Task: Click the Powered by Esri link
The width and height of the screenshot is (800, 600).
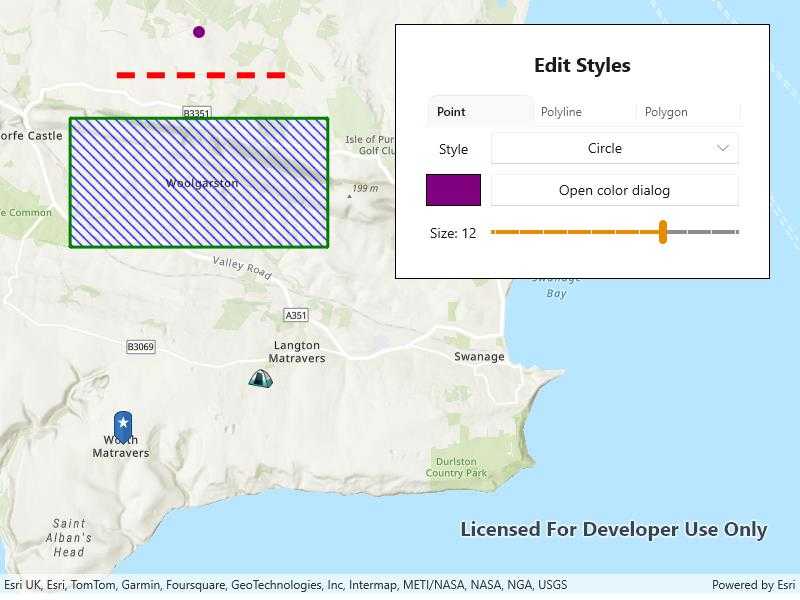Action: [x=753, y=585]
